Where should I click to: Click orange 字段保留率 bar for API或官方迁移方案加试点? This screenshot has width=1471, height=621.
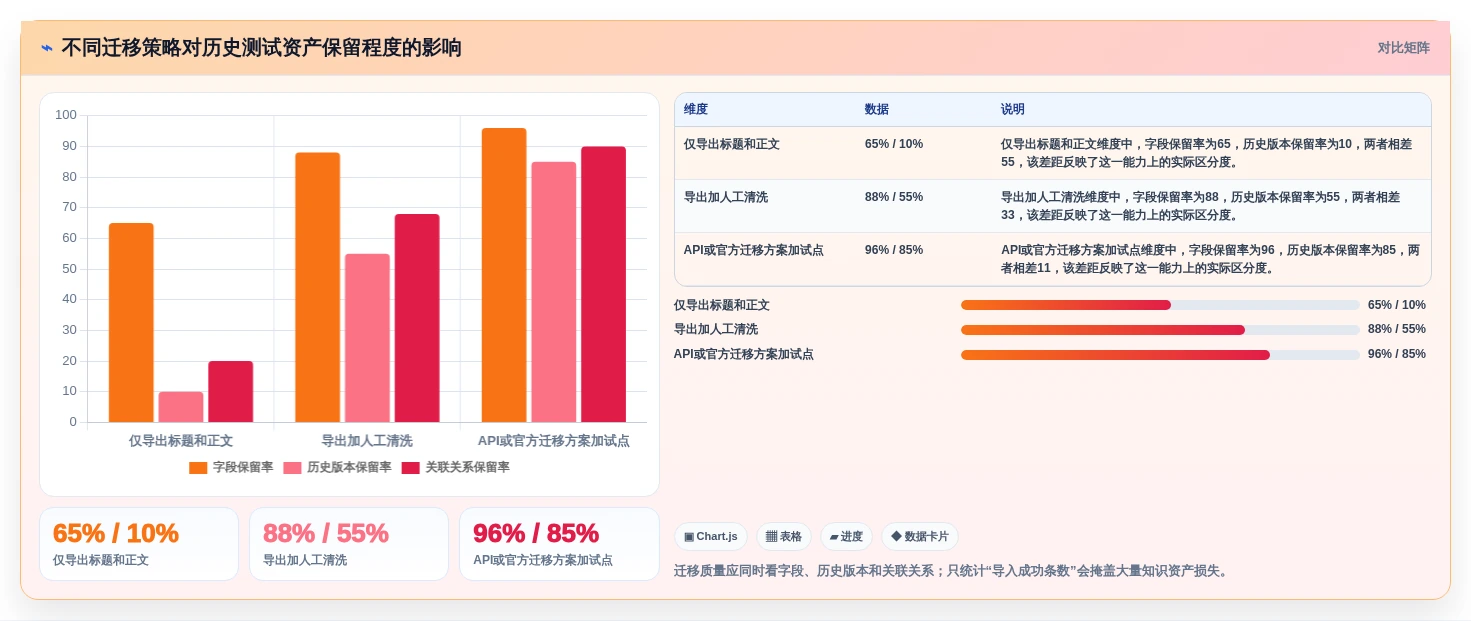[x=504, y=275]
